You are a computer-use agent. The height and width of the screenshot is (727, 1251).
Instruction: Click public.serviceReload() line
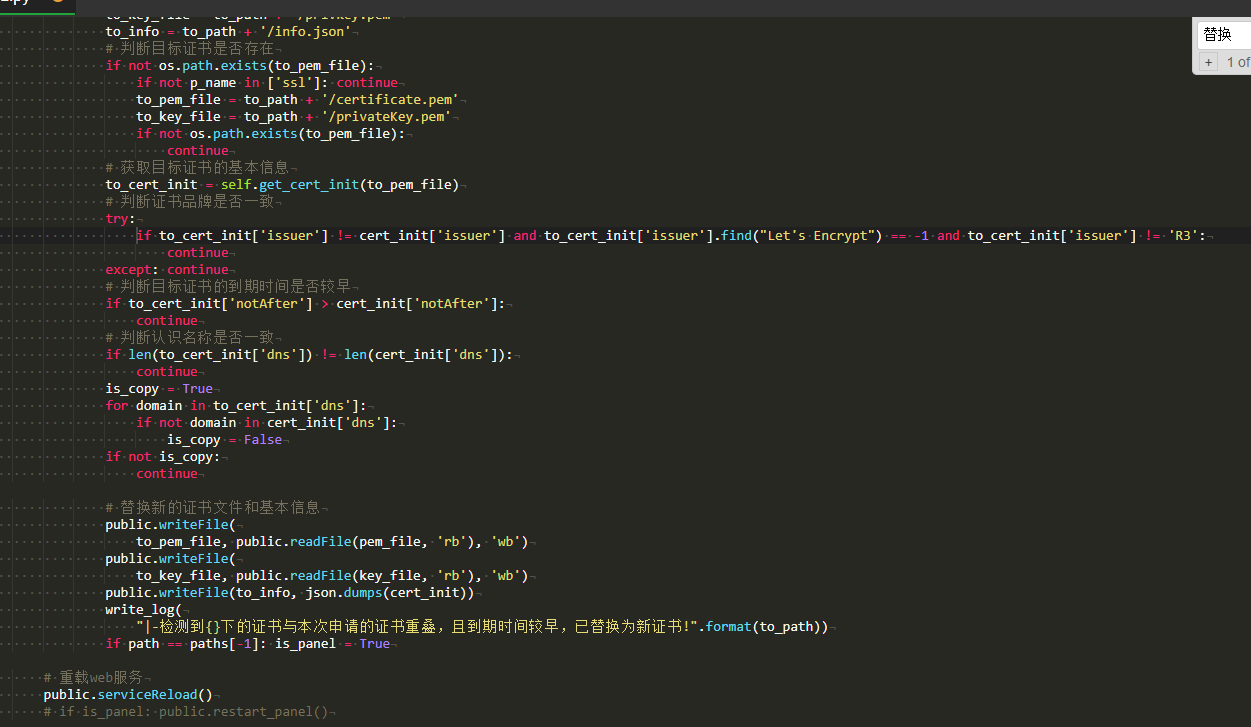pyautogui.click(x=128, y=695)
